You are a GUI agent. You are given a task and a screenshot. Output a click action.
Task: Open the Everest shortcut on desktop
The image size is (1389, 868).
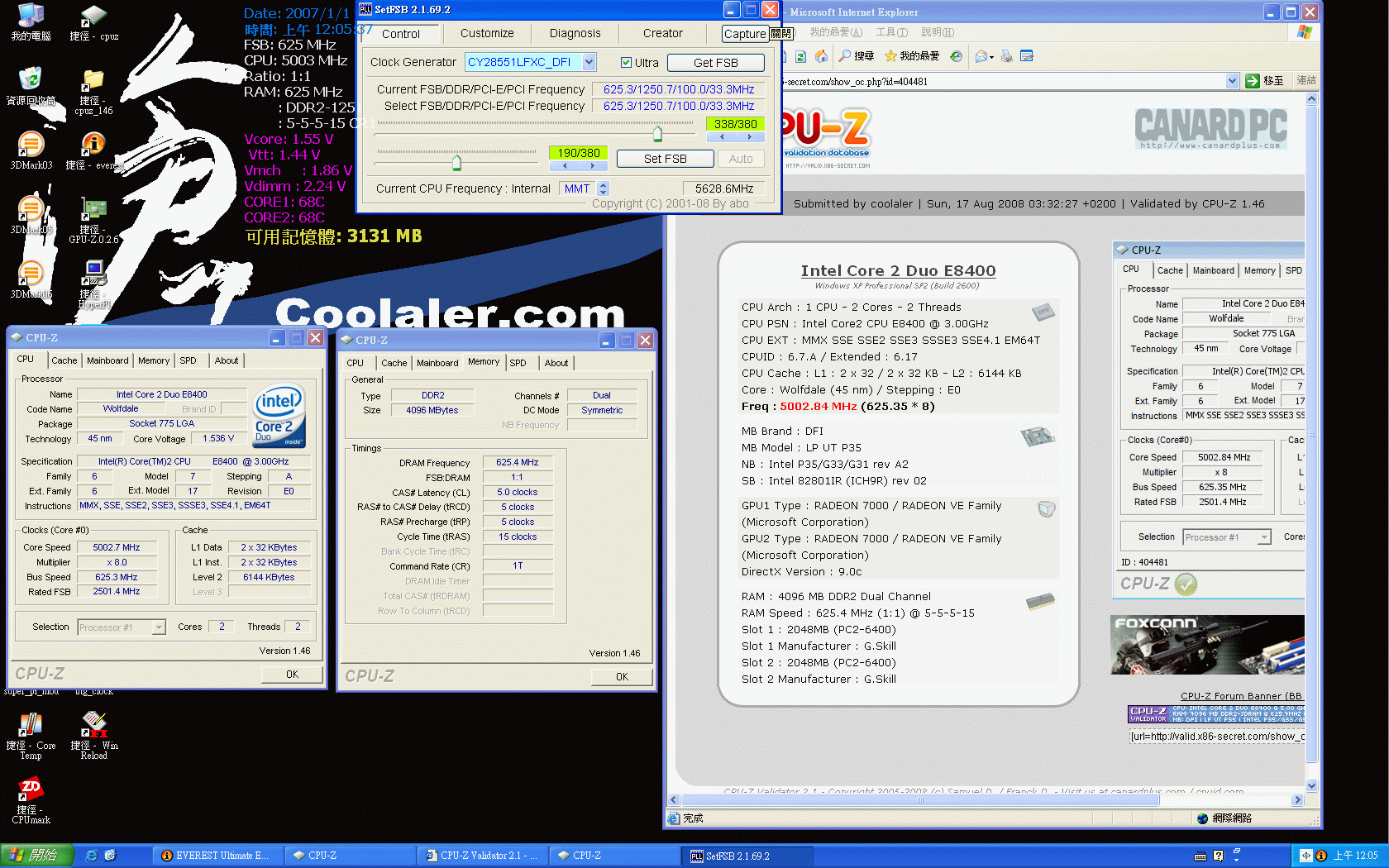93,149
